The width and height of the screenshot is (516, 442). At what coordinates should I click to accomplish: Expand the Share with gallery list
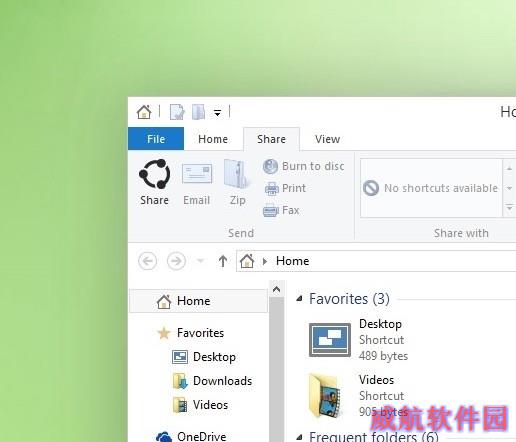pos(509,207)
